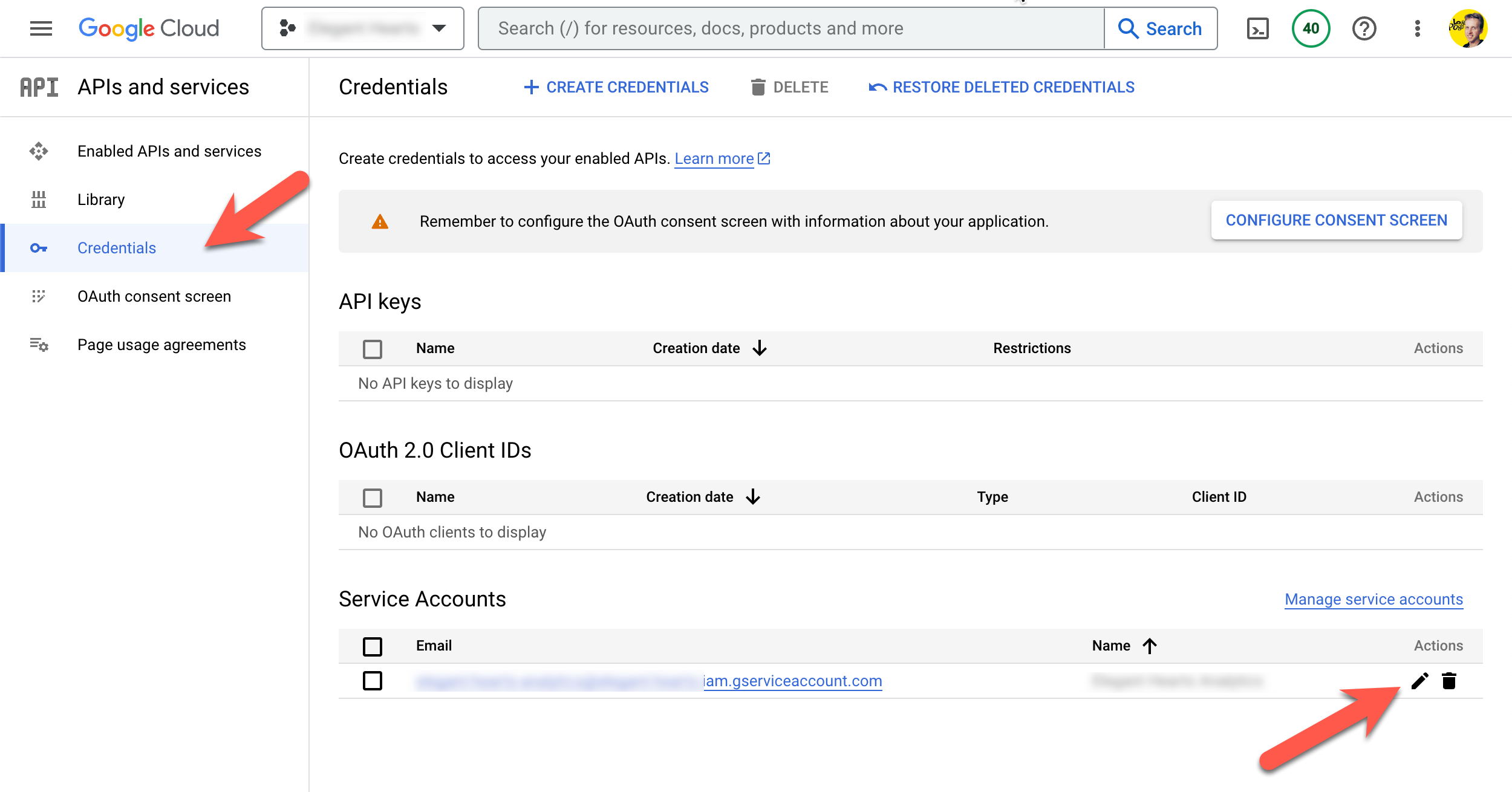Click the Page usage agreements settings icon

(x=39, y=345)
